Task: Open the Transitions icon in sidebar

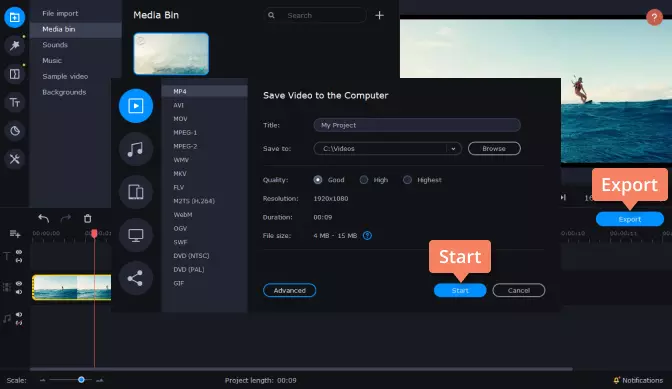Action: (15, 74)
